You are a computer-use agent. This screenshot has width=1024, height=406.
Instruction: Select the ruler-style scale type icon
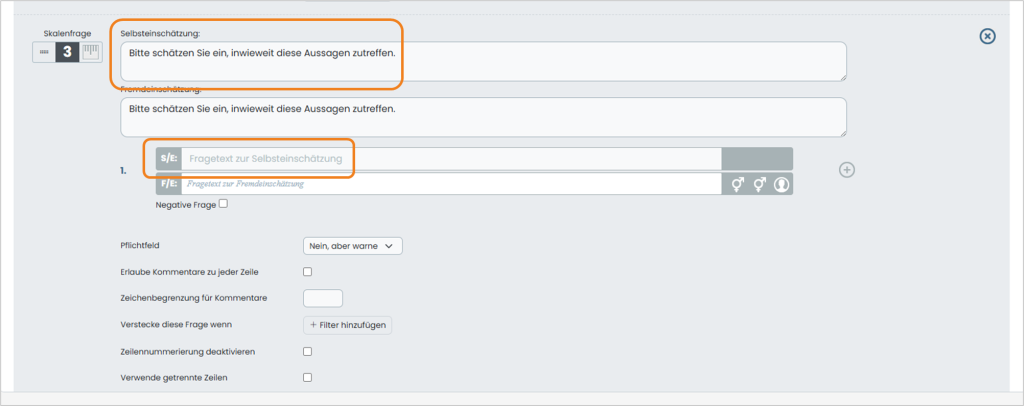point(91,53)
